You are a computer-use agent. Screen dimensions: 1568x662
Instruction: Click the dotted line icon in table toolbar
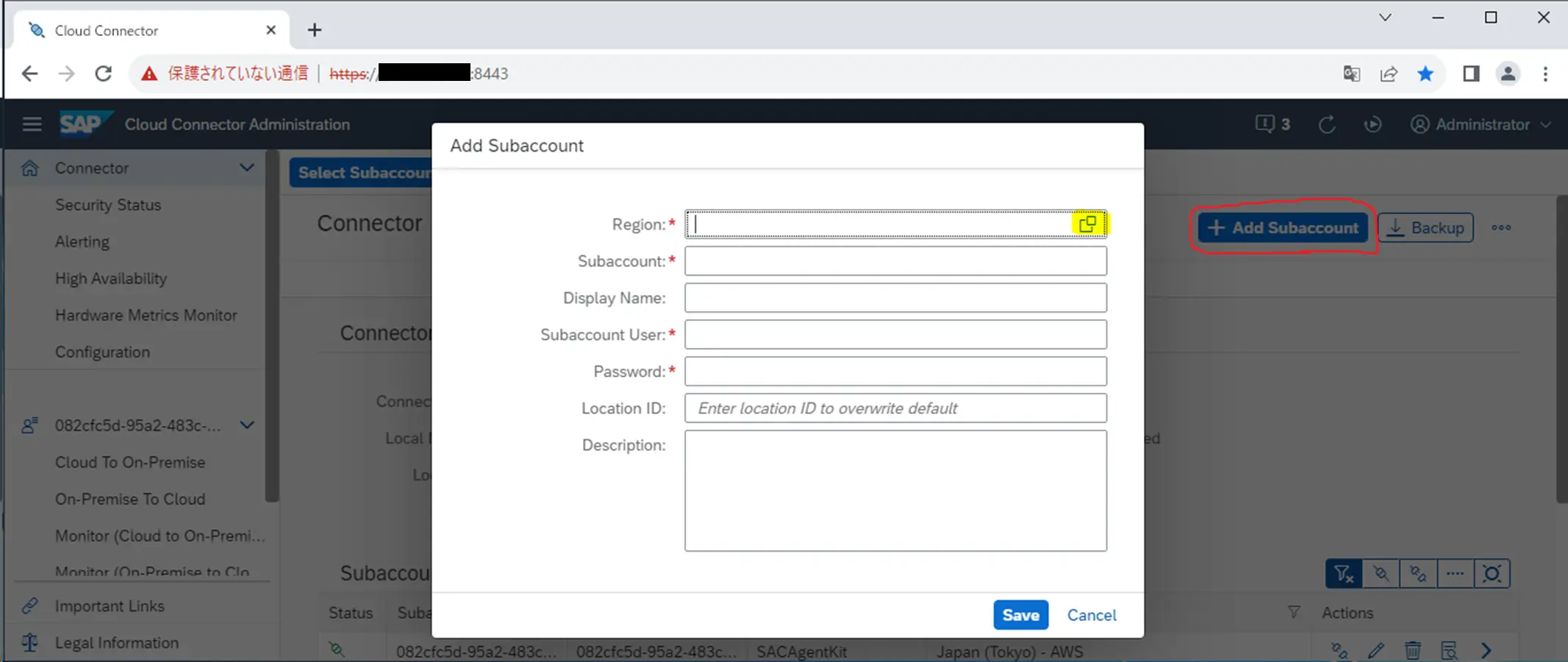pyautogui.click(x=1455, y=574)
